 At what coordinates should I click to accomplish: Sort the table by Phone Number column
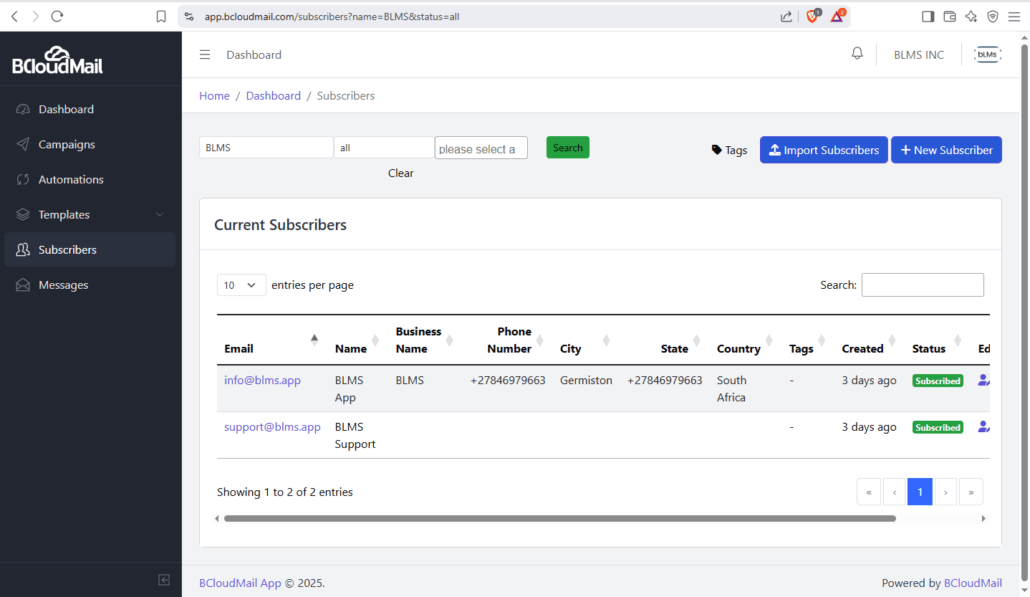510,340
